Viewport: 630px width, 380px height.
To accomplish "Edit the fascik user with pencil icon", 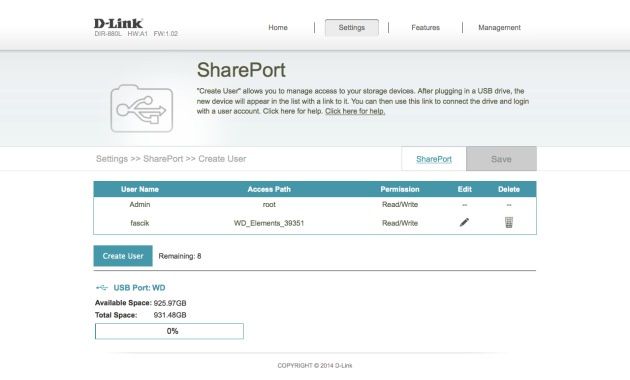I will pos(464,222).
